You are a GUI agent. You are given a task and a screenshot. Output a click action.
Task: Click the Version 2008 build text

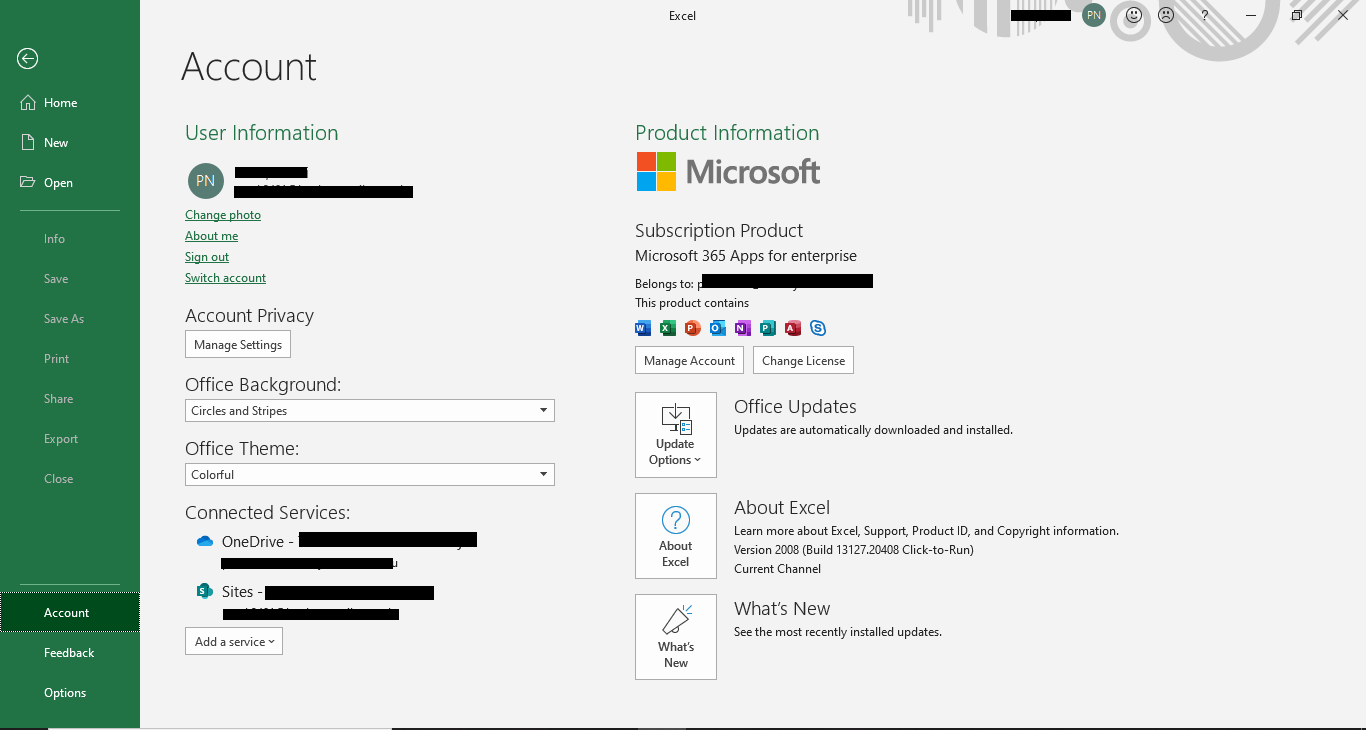point(854,550)
